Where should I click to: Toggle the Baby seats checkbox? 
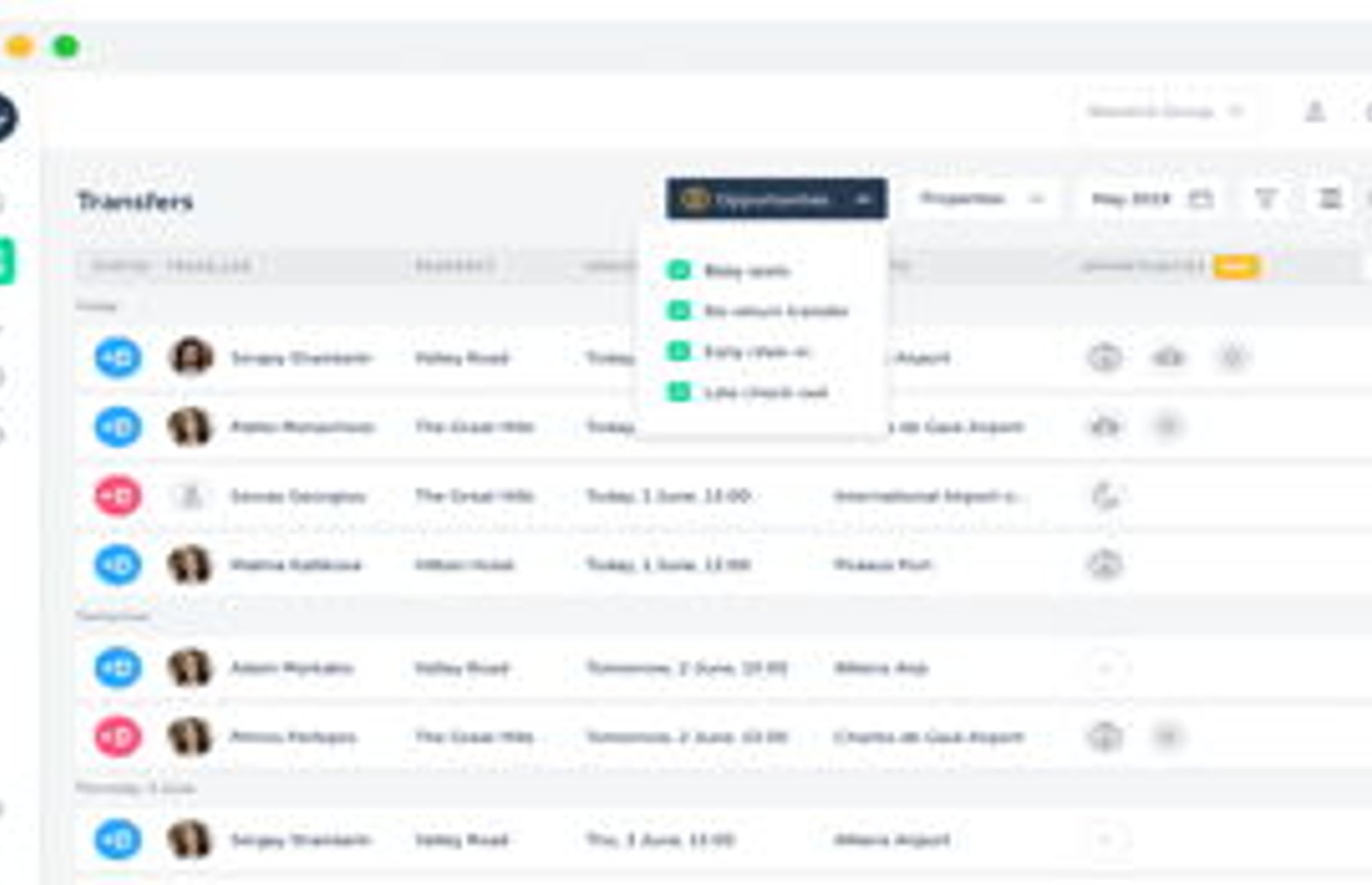679,270
